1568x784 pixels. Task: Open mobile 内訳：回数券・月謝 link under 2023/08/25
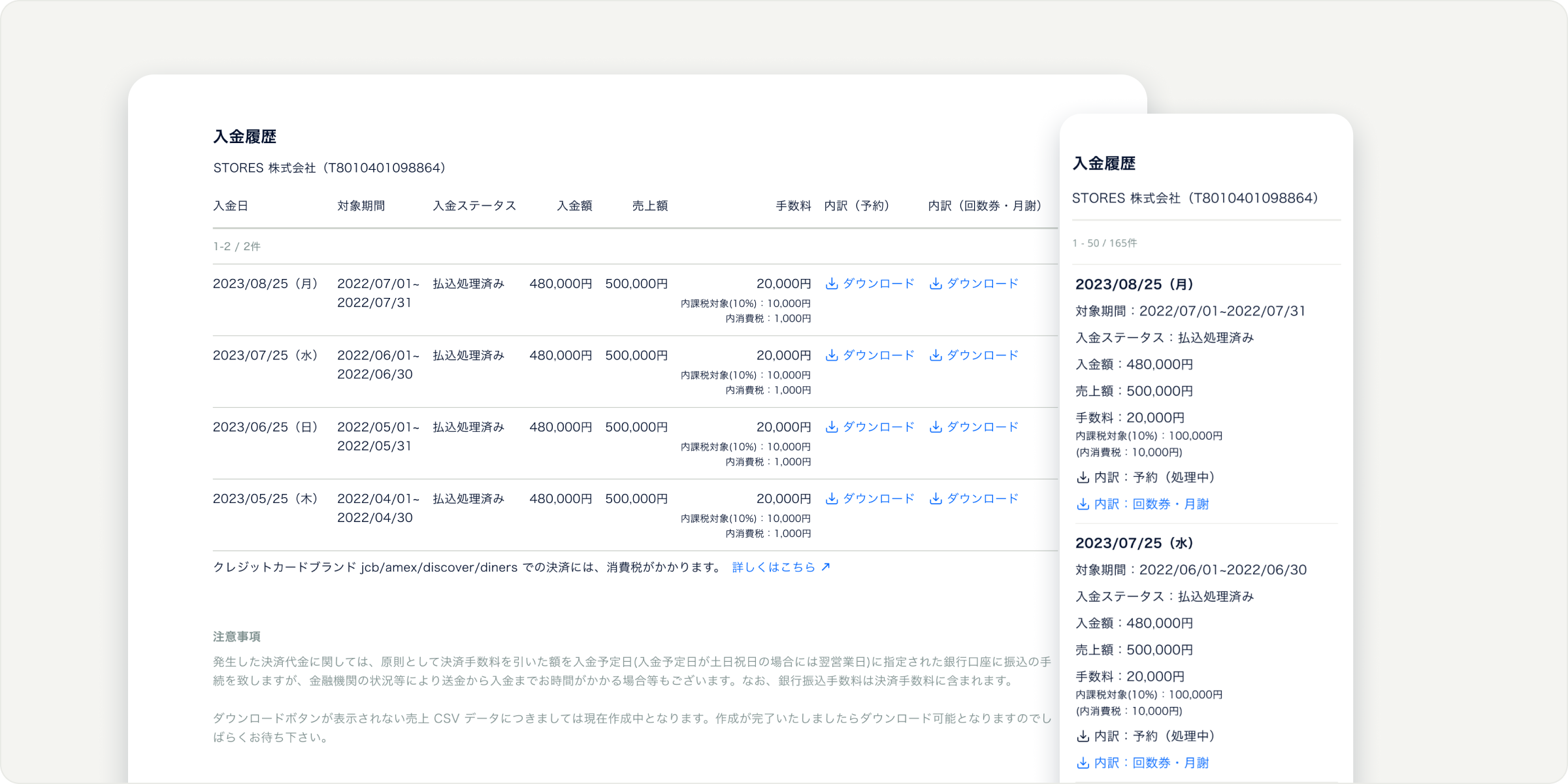click(x=1151, y=504)
